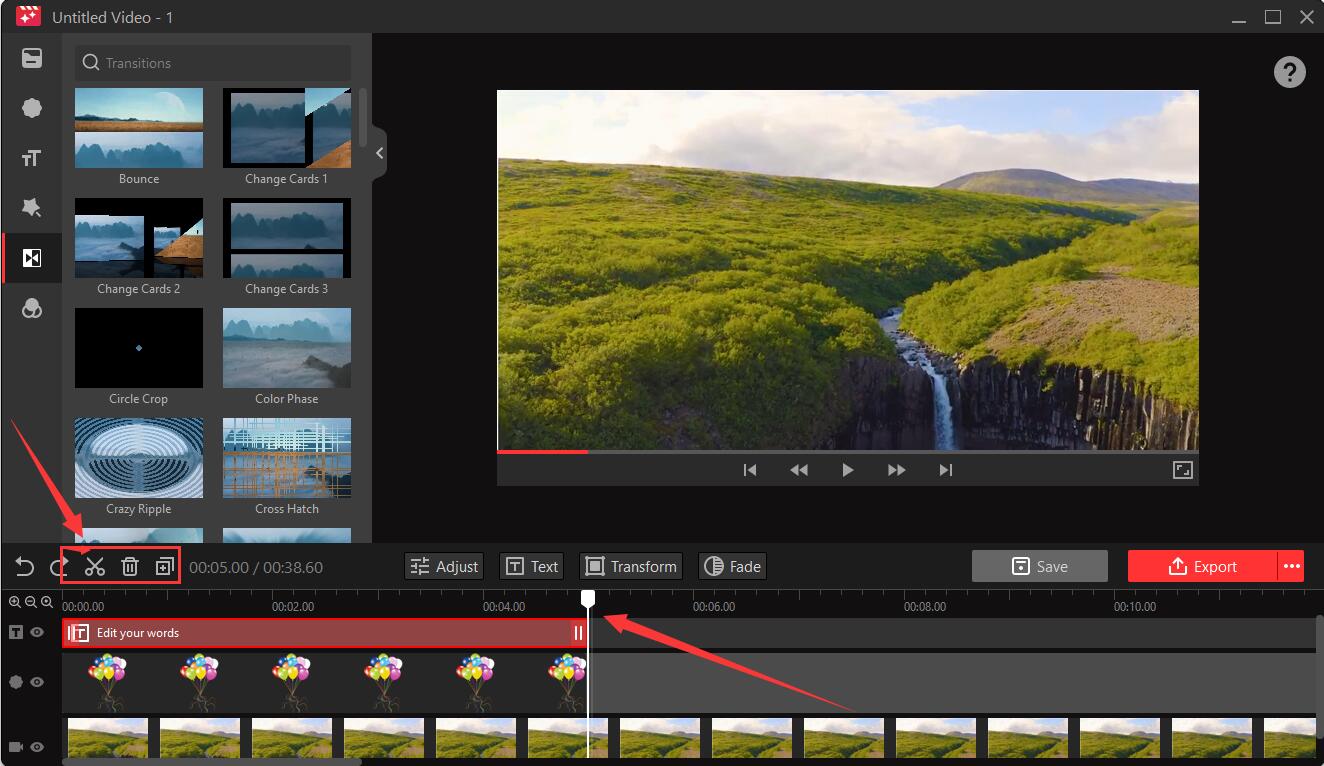This screenshot has height=766, width=1324.
Task: Open the Filters panel in sidebar
Action: tap(32, 309)
